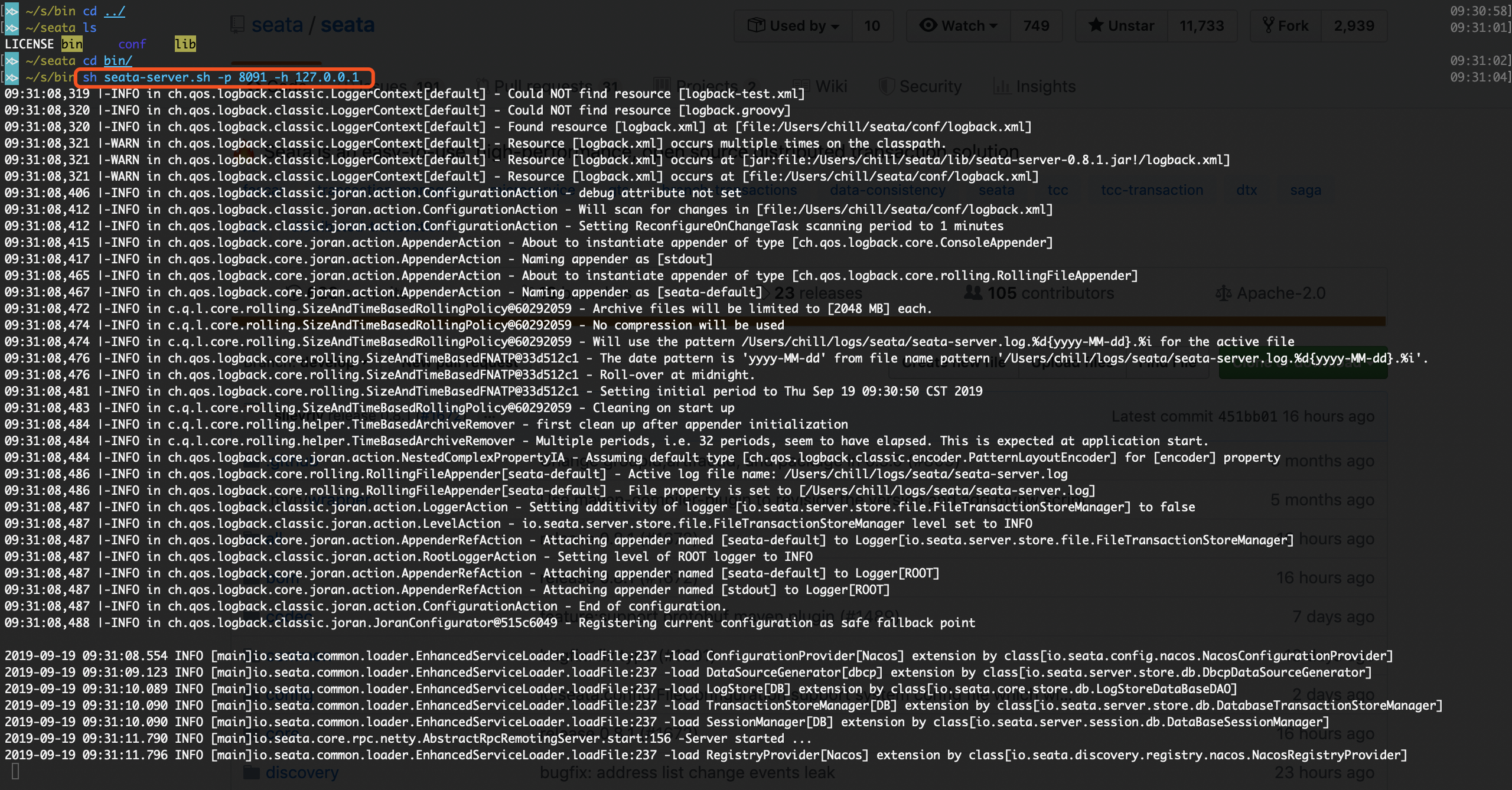Open the tcc-transaction topic tag
The image size is (1512, 790).
[x=1152, y=190]
